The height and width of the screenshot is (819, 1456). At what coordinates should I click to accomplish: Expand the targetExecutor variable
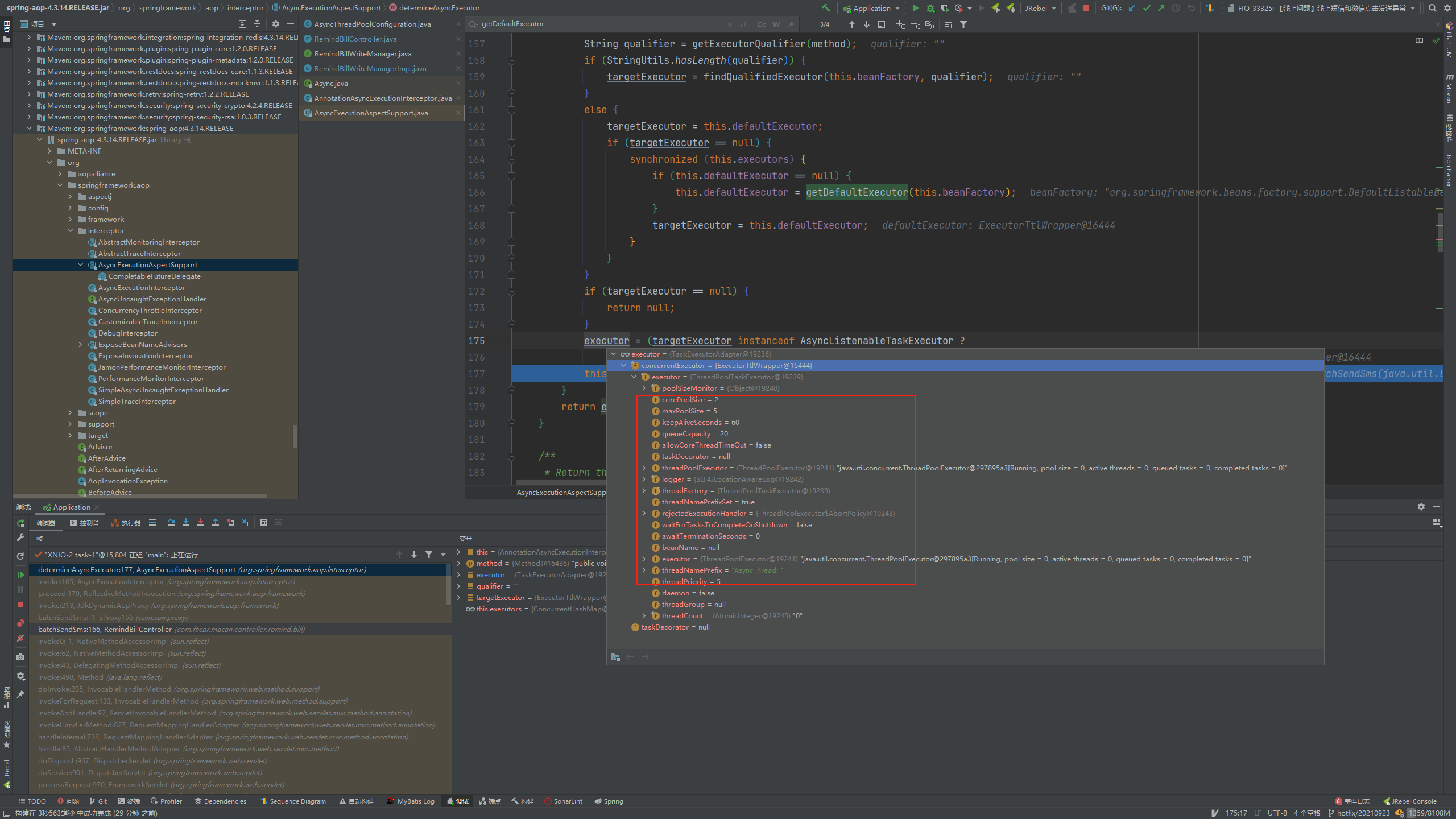click(x=459, y=597)
